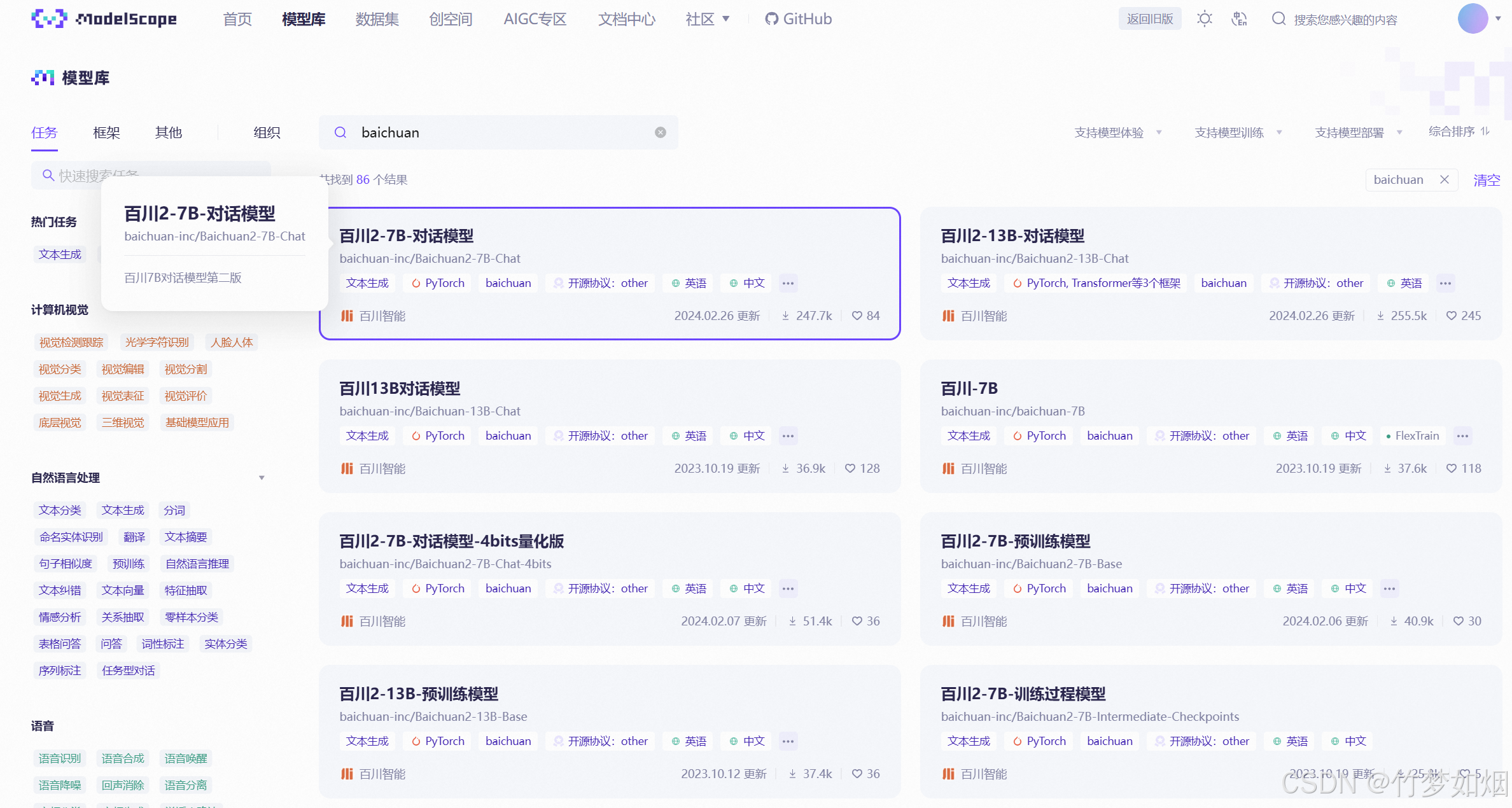Toggle the 视觉分类 filter tag
Viewport: 1512px width, 808px height.
pyautogui.click(x=59, y=369)
